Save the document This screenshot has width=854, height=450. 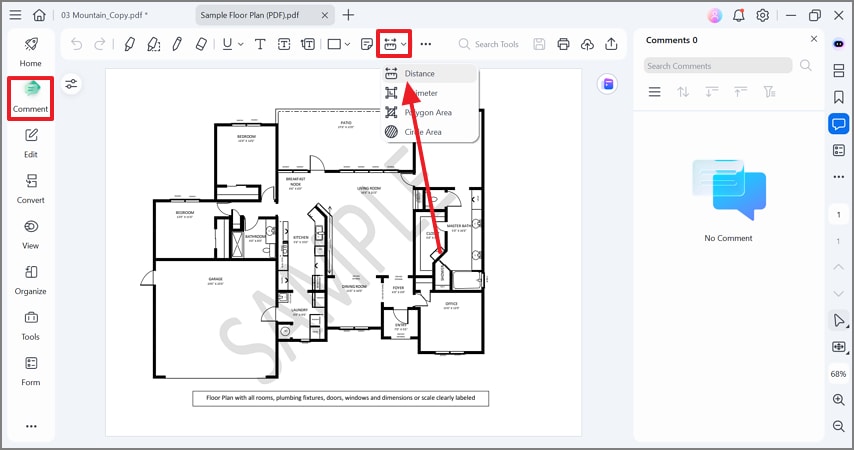(539, 44)
